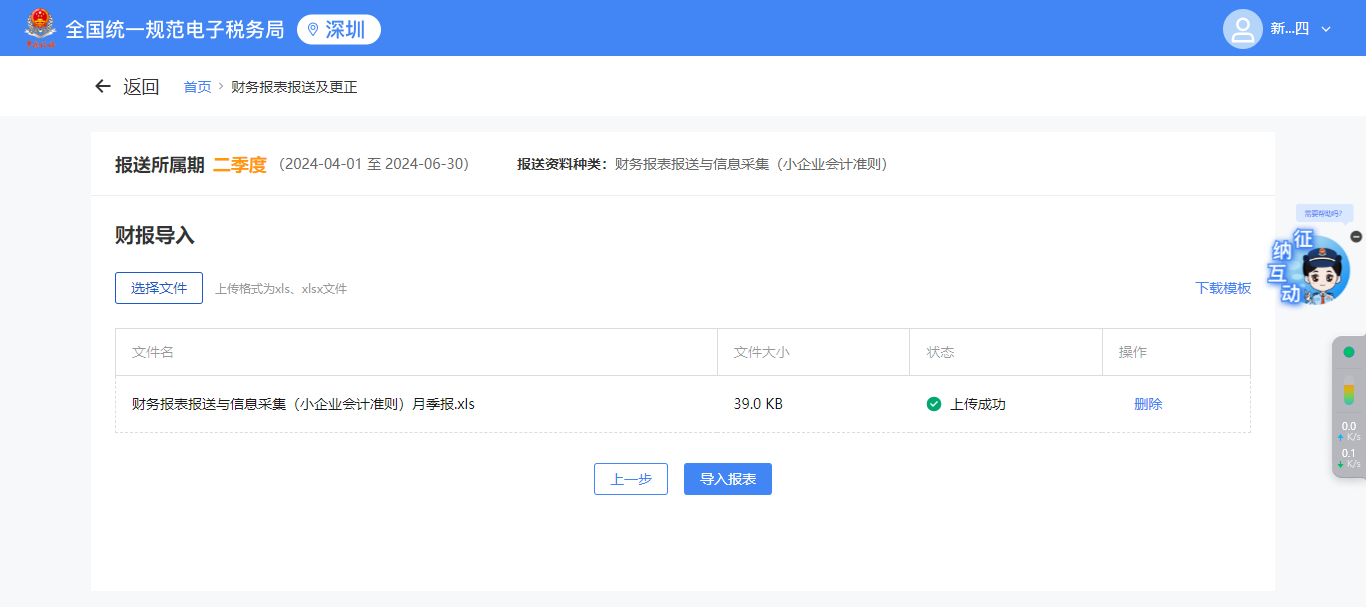The height and width of the screenshot is (607, 1366).
Task: Click the location pin icon beside 深圳
Action: (313, 30)
